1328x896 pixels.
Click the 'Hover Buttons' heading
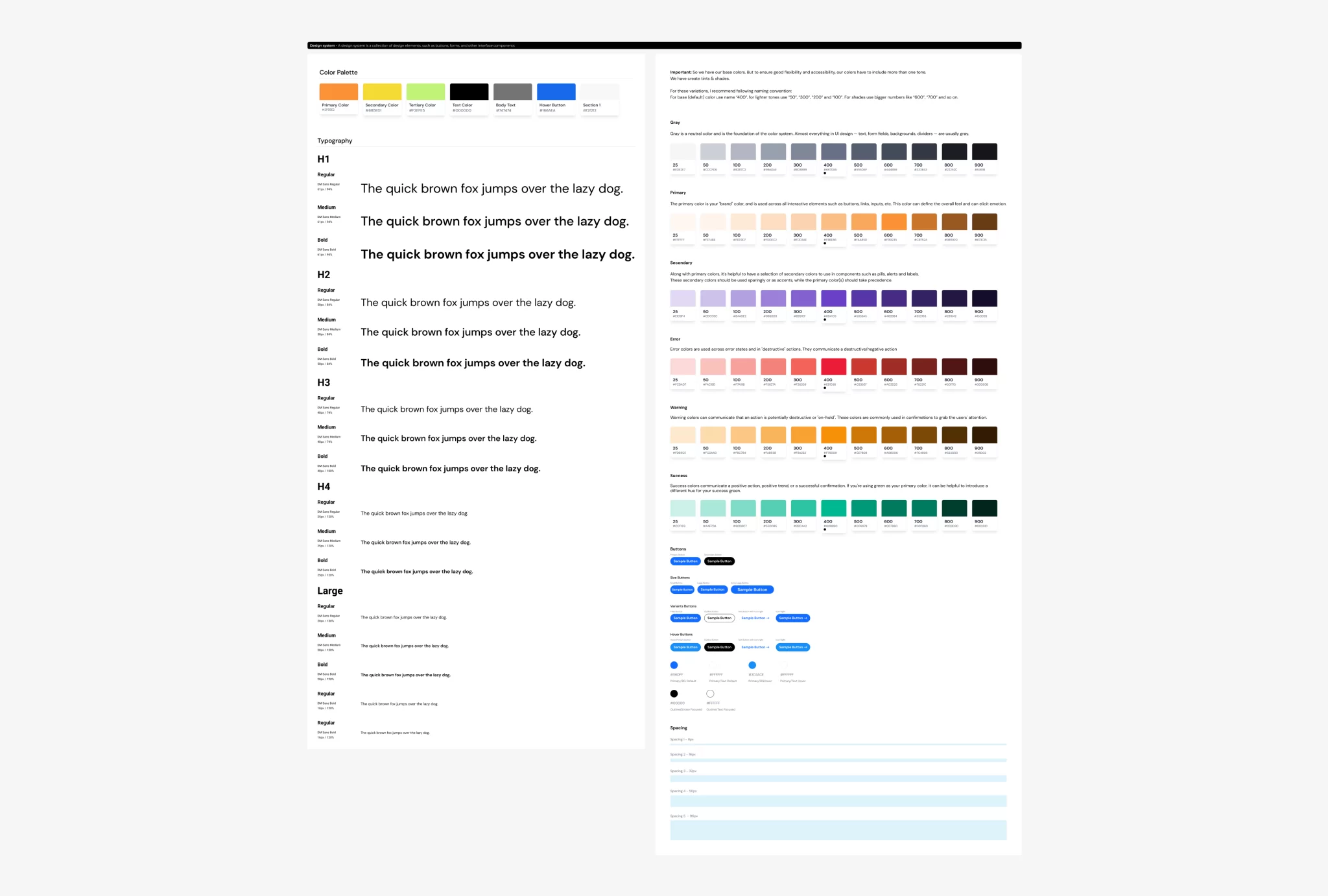click(x=682, y=635)
